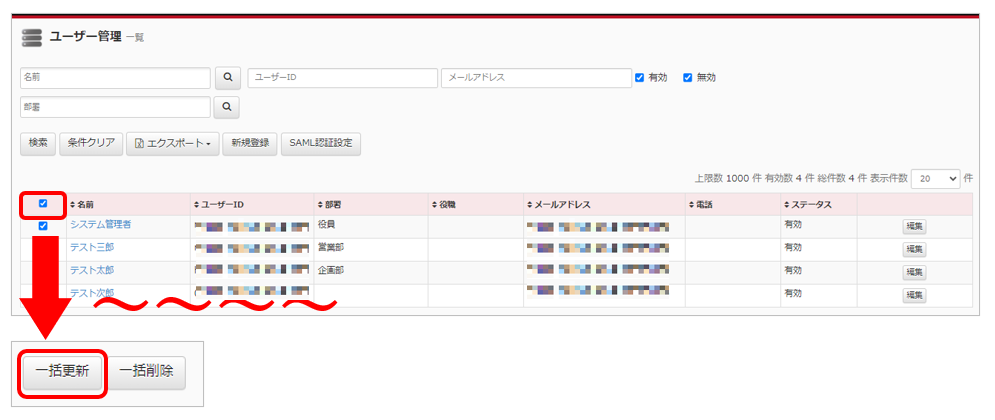
Task: Open the エクスポート dropdown menu
Action: click(172, 143)
